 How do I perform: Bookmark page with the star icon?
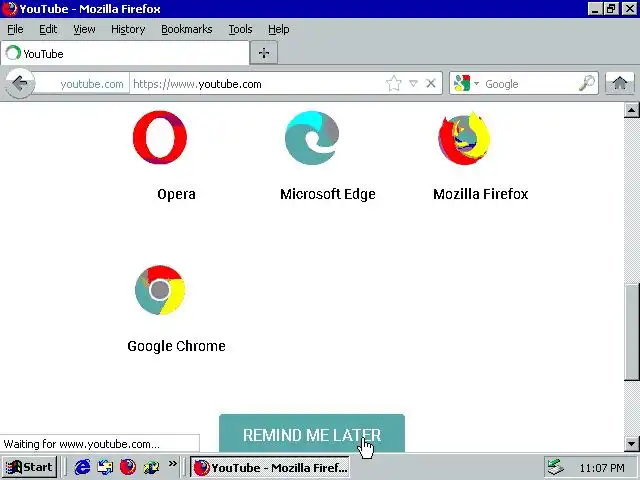pos(393,84)
